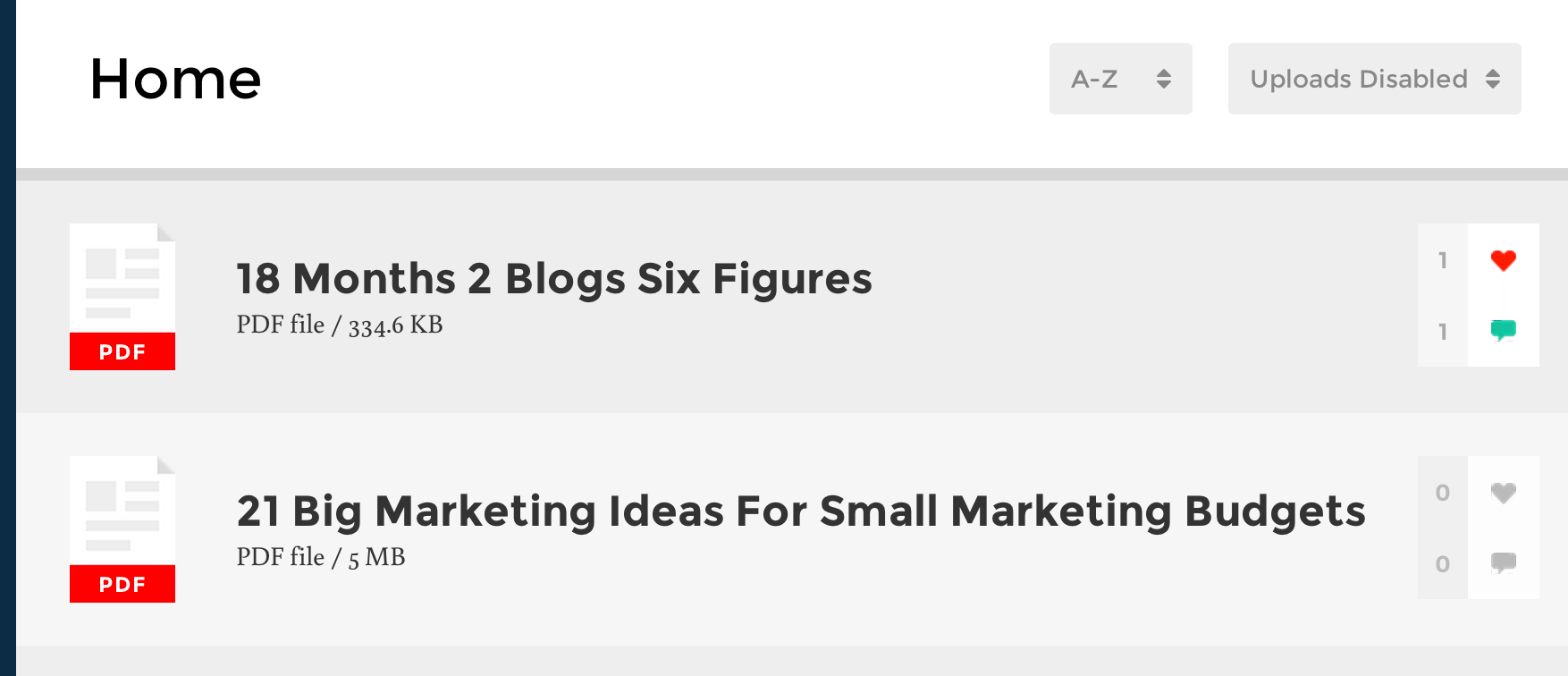
Task: Click the "PDF file / 334.6 KB" text
Action: coord(339,325)
